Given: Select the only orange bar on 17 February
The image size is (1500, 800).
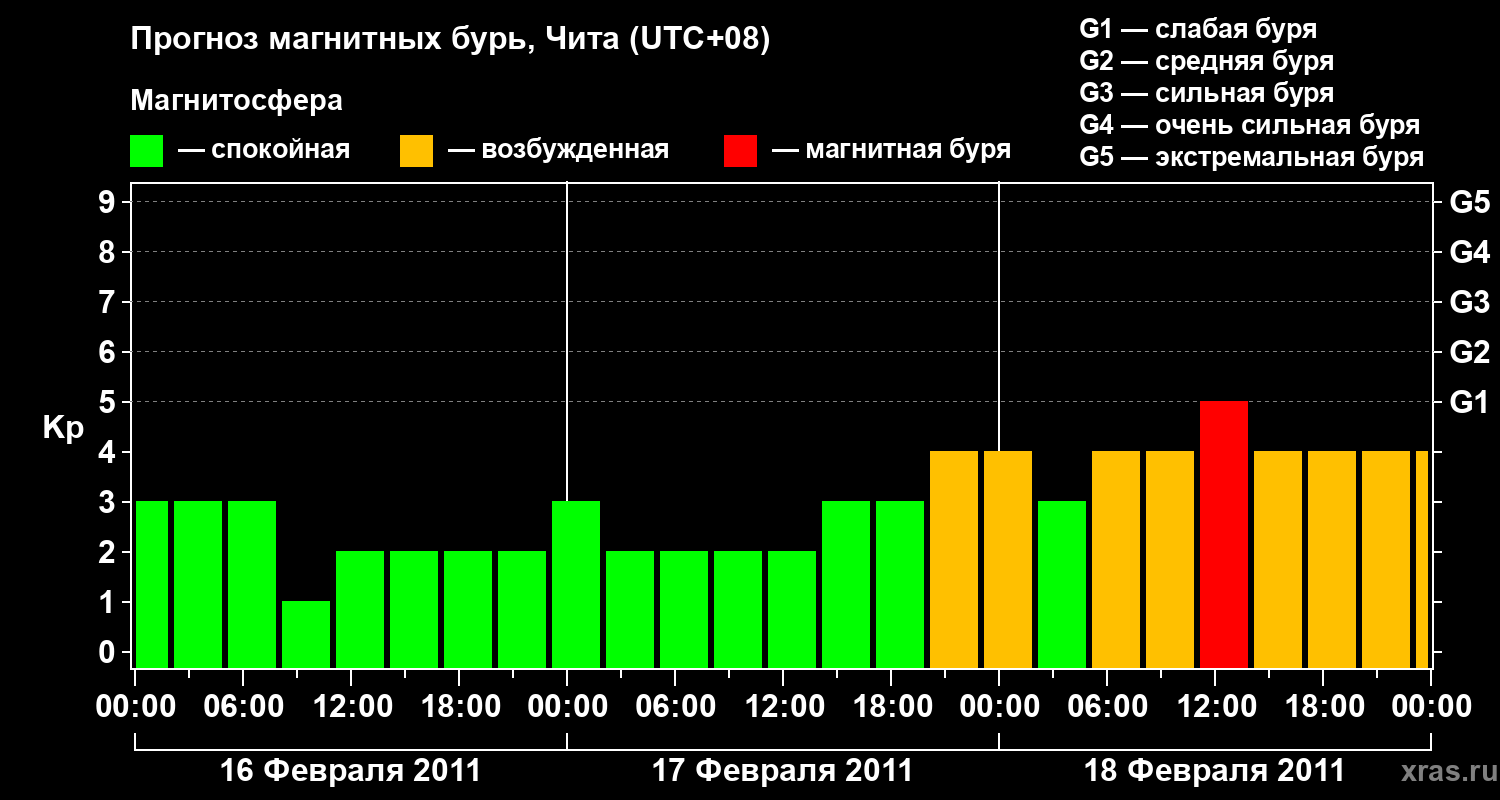Looking at the screenshot, I should click(954, 559).
